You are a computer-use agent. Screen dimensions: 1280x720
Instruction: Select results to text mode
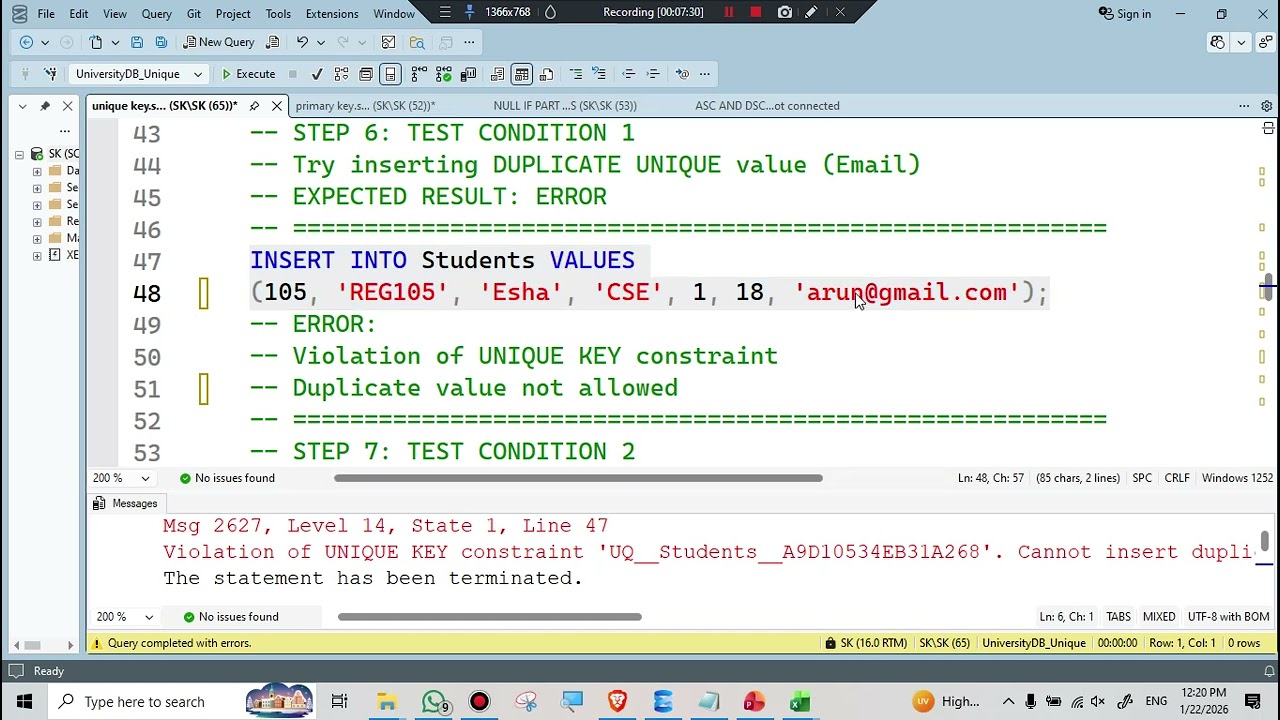coord(497,74)
